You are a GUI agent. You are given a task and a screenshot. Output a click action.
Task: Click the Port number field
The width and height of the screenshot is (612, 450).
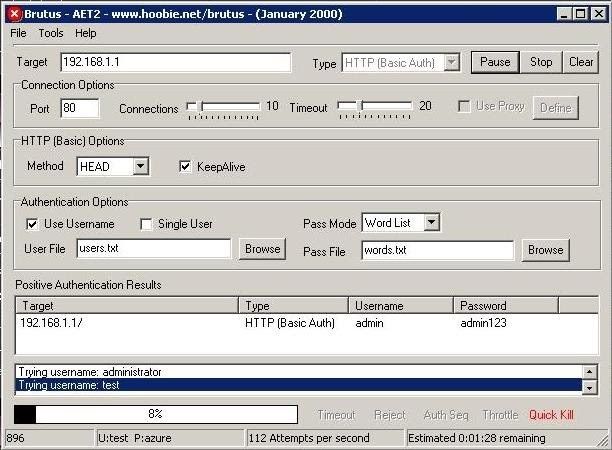(x=80, y=108)
